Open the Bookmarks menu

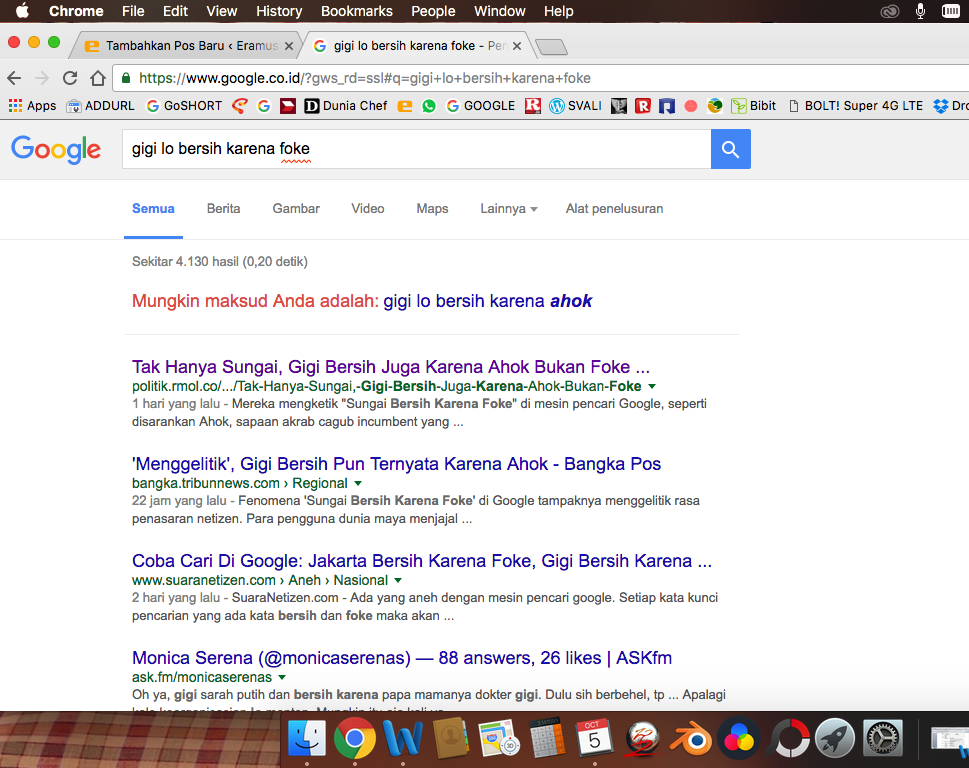[x=357, y=11]
